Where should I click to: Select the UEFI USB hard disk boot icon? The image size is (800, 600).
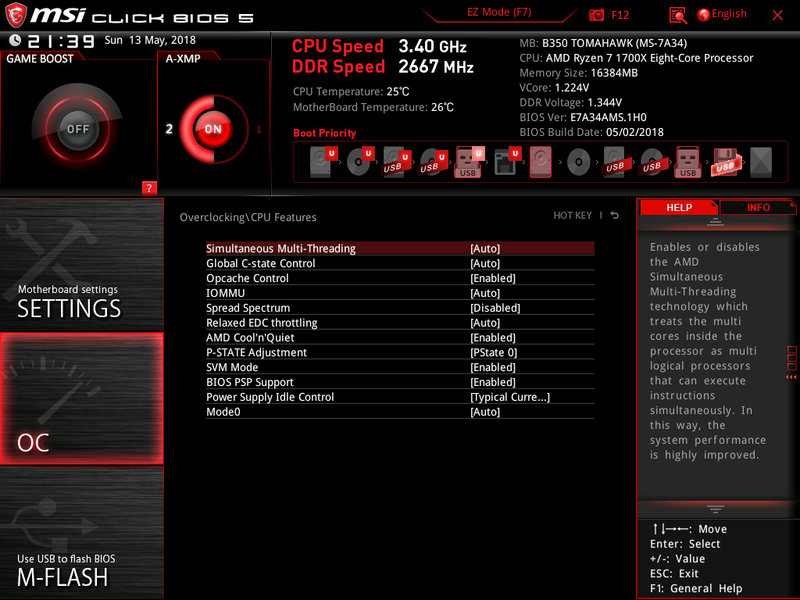396,162
